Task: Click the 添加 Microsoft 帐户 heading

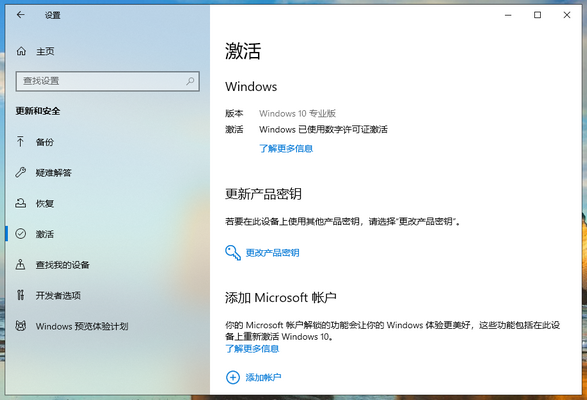Action: pos(281,298)
